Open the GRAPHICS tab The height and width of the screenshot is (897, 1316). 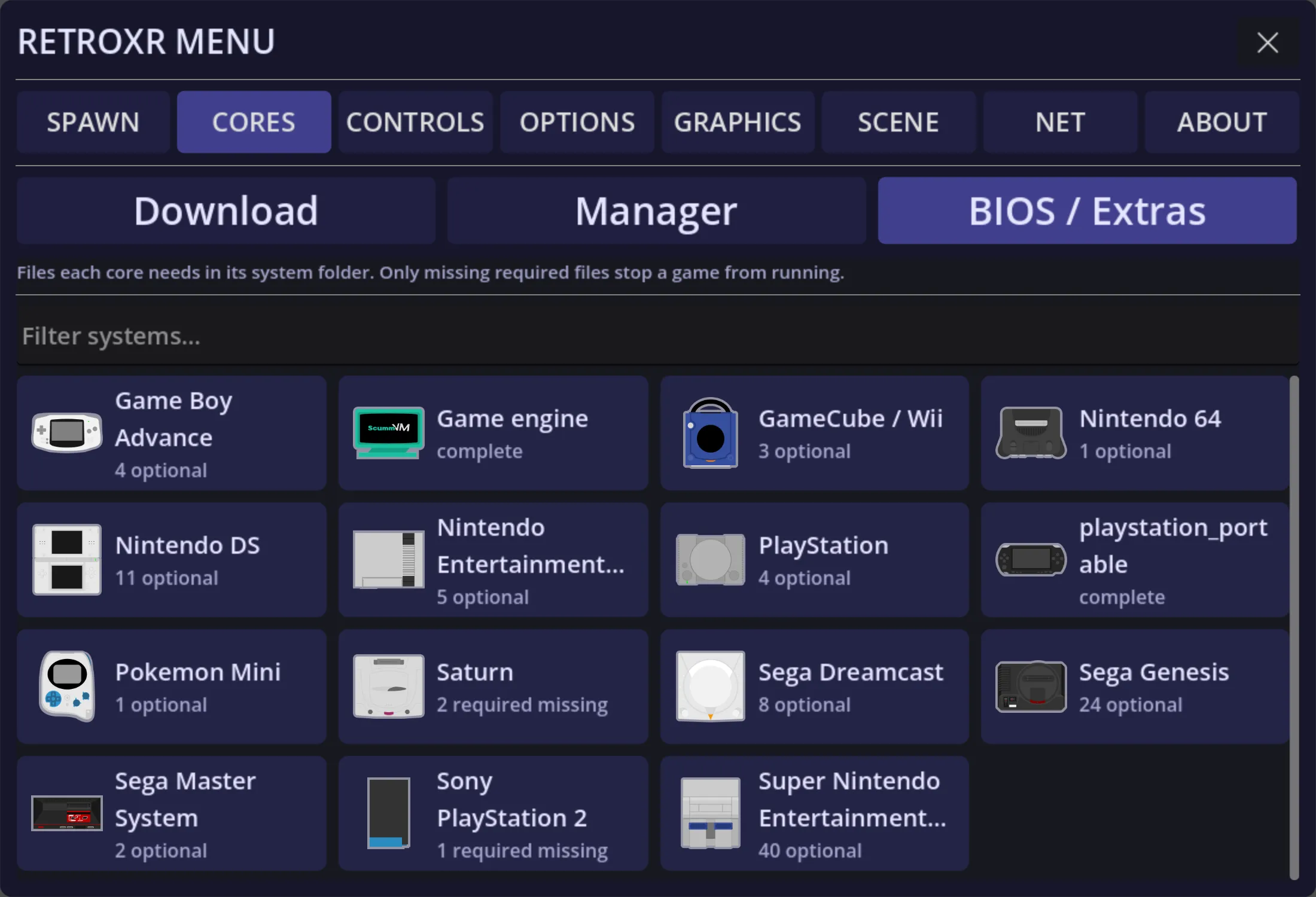[x=738, y=122]
